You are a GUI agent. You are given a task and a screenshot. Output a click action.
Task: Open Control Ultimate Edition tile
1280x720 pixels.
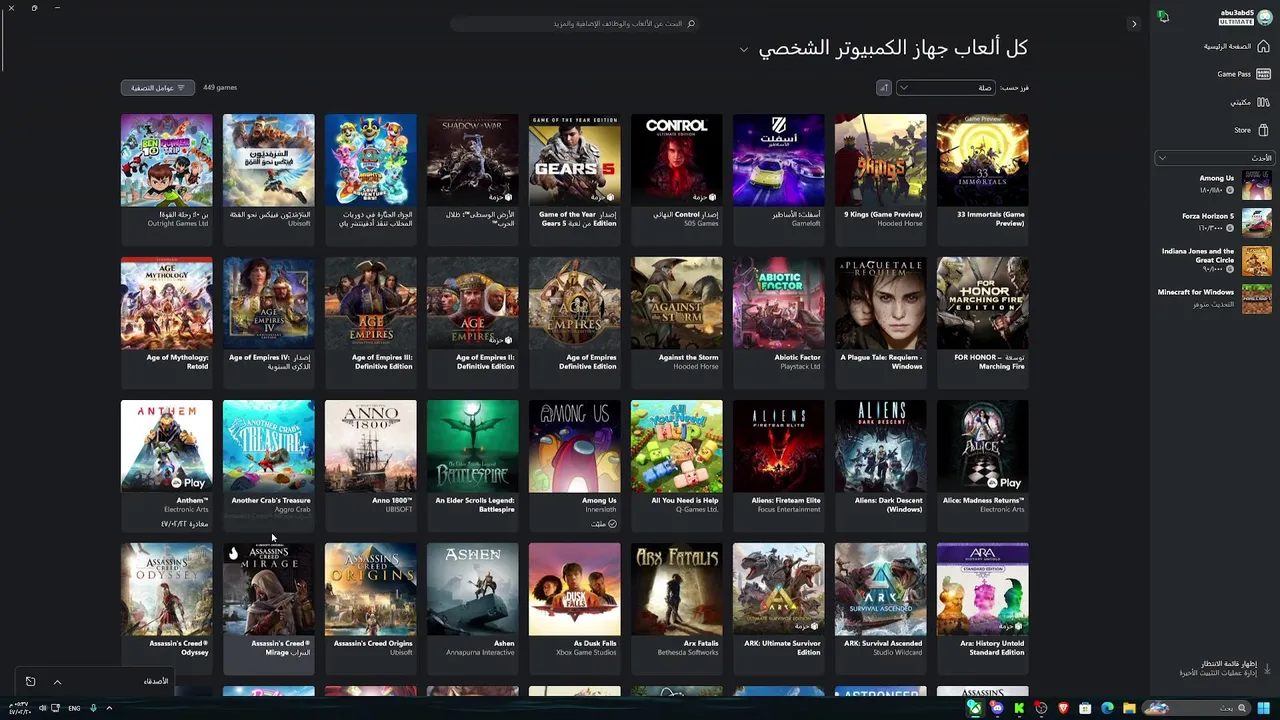coord(676,178)
